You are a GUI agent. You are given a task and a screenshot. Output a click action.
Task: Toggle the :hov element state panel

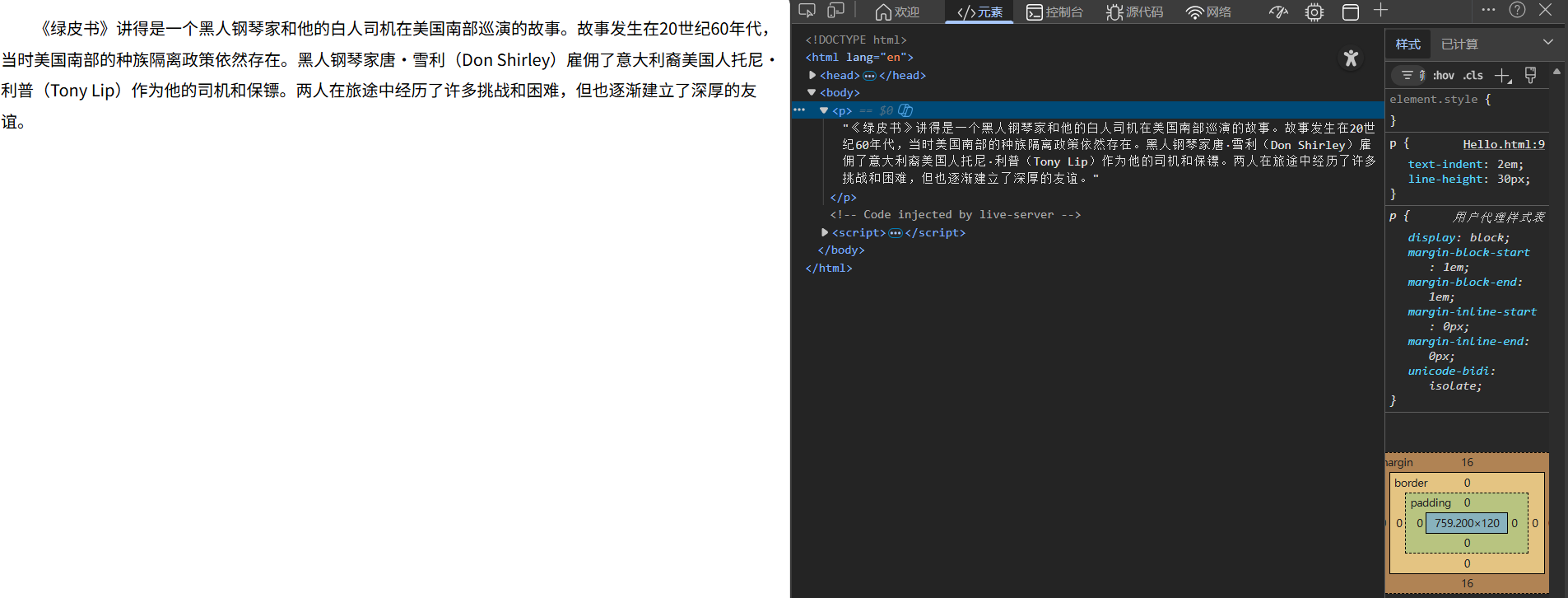tap(1443, 75)
